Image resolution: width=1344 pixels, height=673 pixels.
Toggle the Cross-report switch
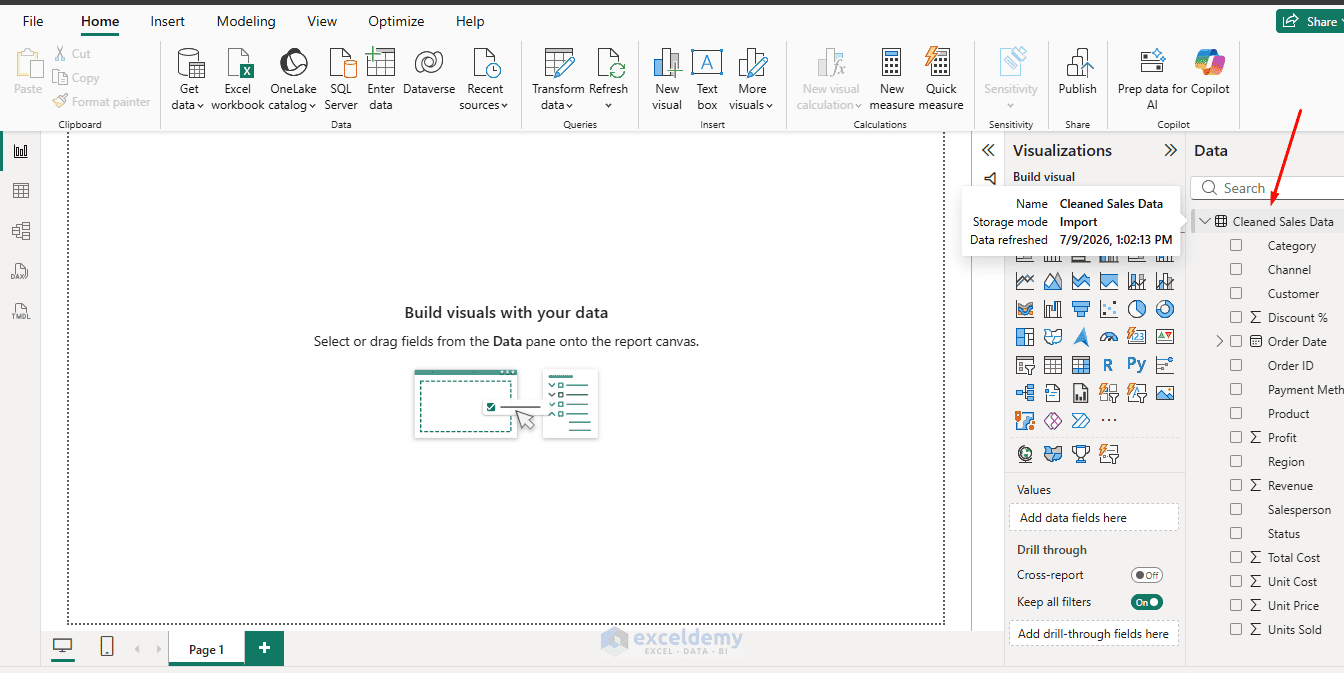point(1147,575)
